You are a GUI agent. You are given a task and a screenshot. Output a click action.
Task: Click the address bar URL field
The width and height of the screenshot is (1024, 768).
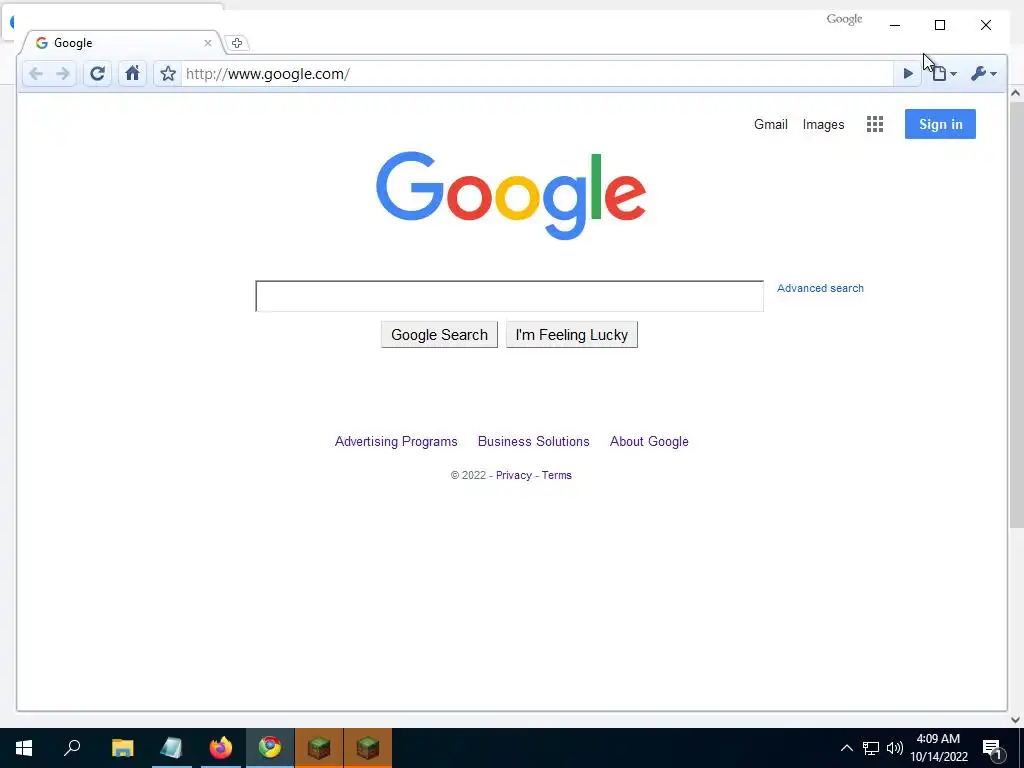(x=536, y=74)
